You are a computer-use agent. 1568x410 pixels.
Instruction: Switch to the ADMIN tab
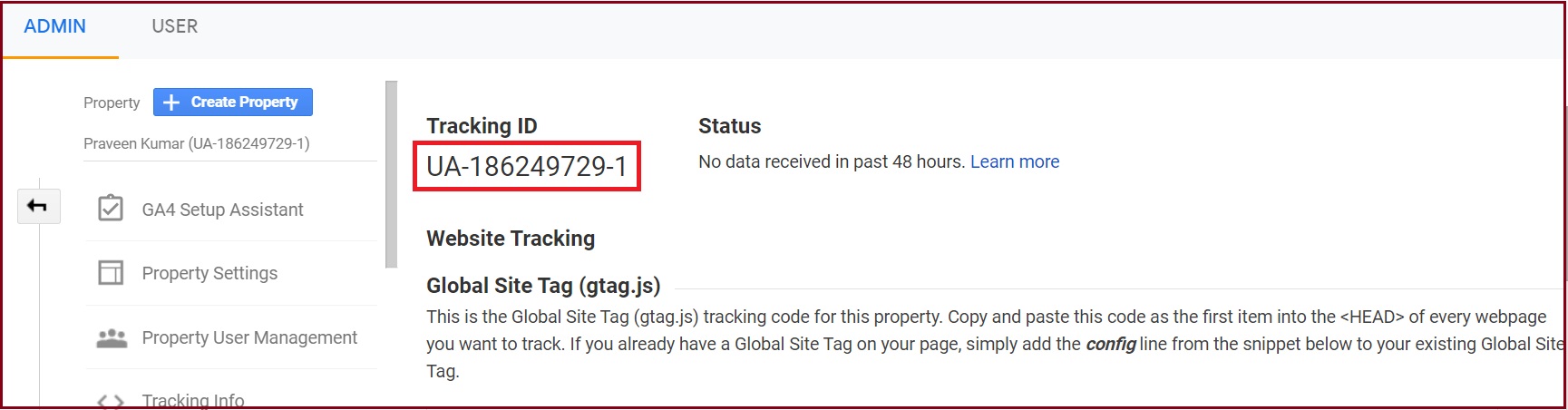point(55,26)
